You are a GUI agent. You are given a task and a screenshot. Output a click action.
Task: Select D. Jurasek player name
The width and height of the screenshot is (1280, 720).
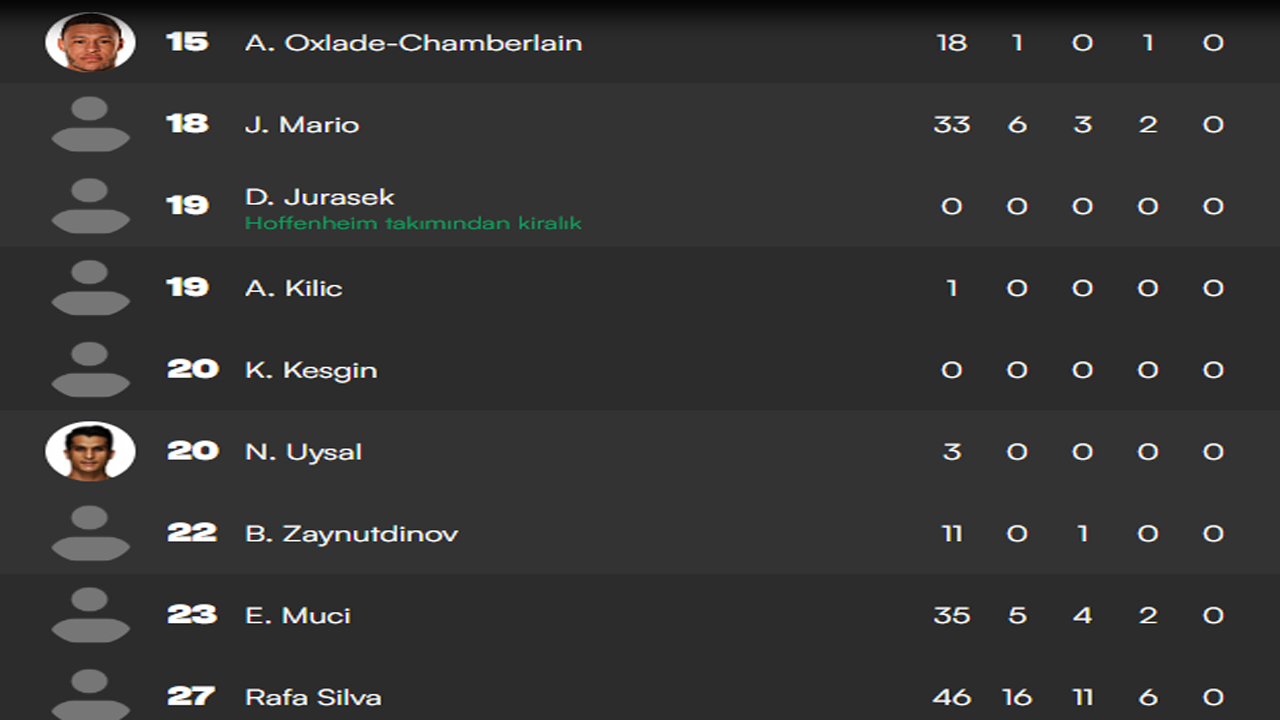[x=320, y=196]
